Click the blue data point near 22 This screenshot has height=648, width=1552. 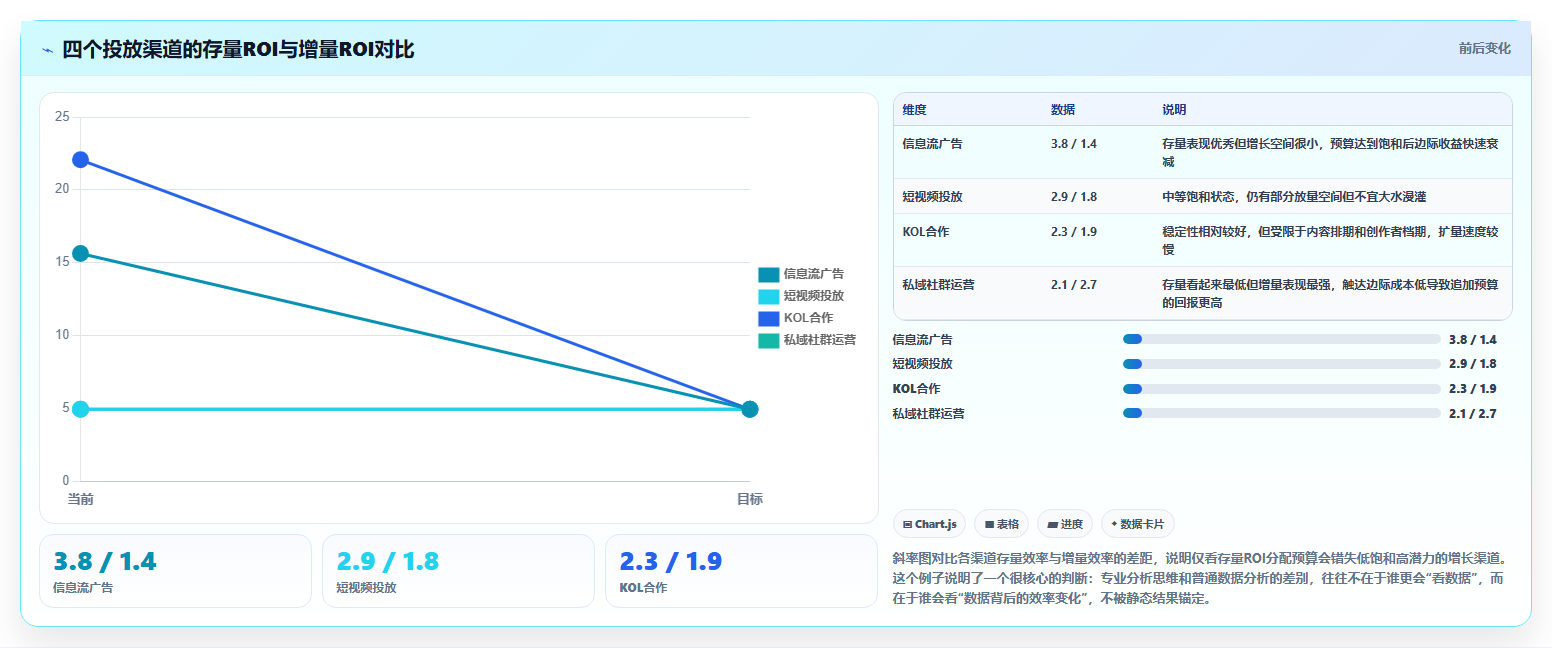pyautogui.click(x=80, y=160)
